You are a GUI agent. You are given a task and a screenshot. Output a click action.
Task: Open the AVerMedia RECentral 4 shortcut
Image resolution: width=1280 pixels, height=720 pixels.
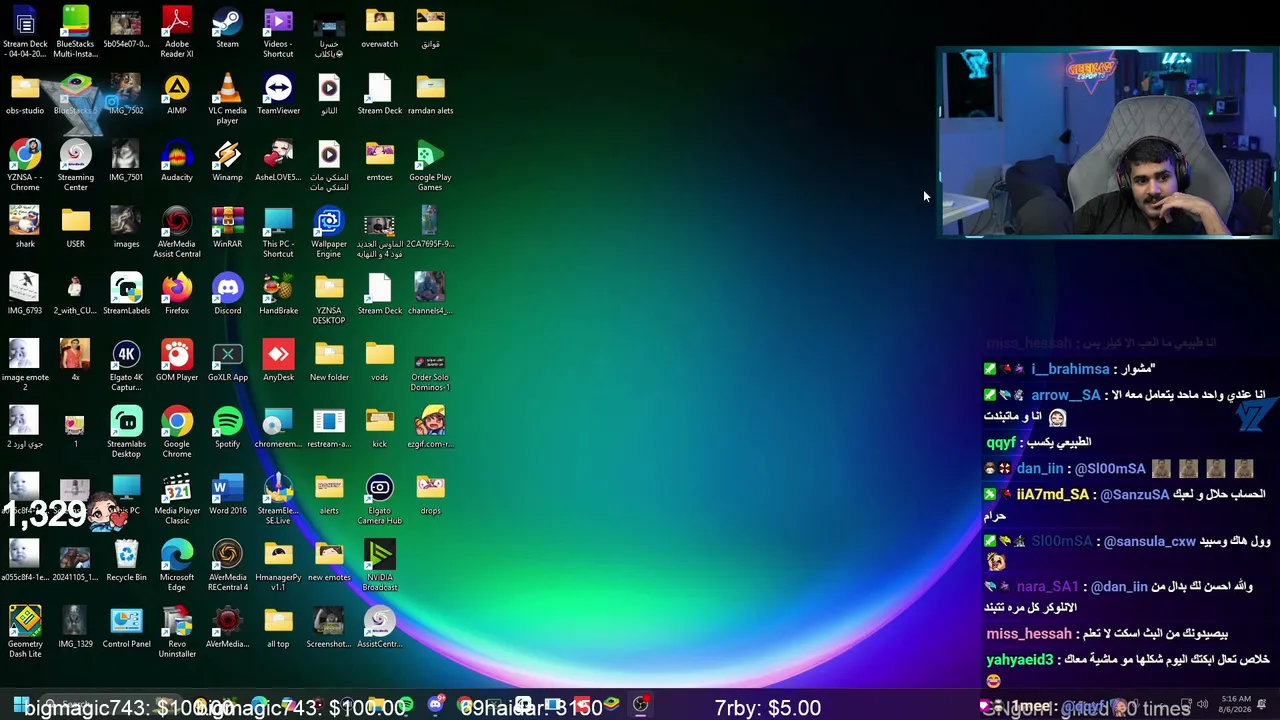tap(227, 565)
